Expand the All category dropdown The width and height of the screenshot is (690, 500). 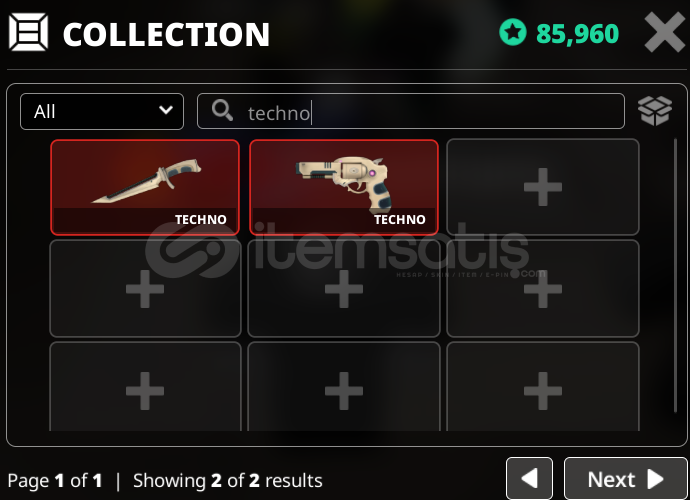[x=102, y=111]
